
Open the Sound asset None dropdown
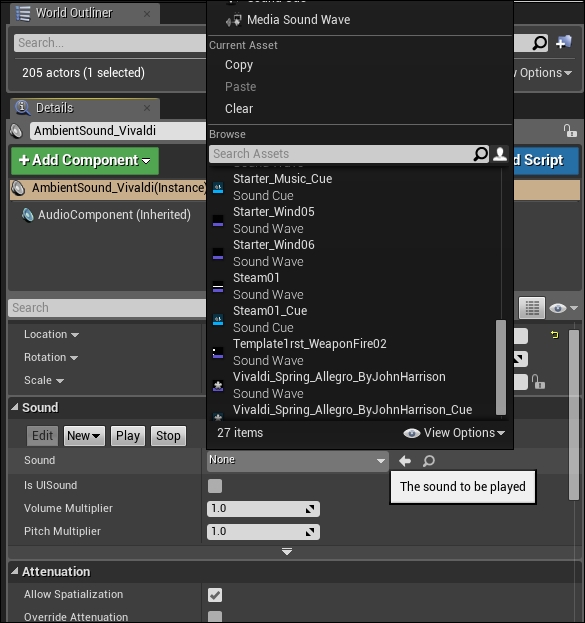pyautogui.click(x=298, y=460)
